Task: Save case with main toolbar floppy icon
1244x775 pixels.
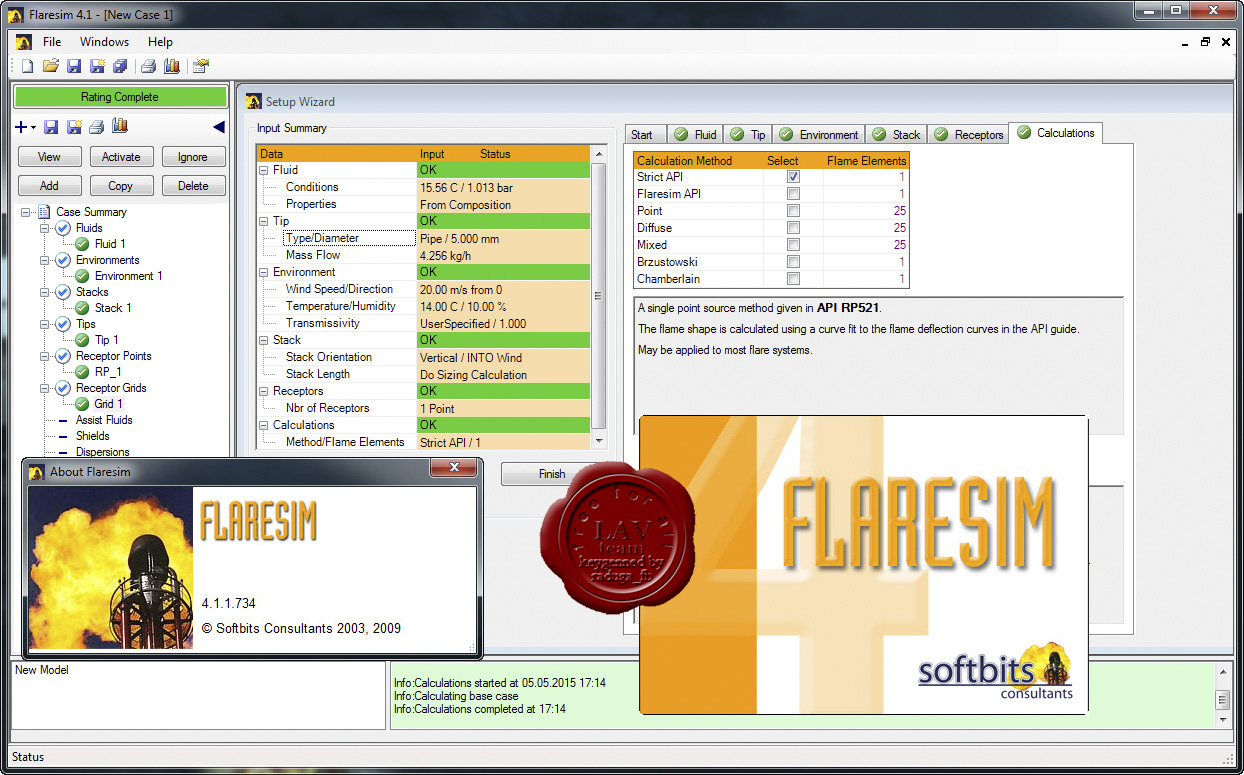Action: point(74,67)
